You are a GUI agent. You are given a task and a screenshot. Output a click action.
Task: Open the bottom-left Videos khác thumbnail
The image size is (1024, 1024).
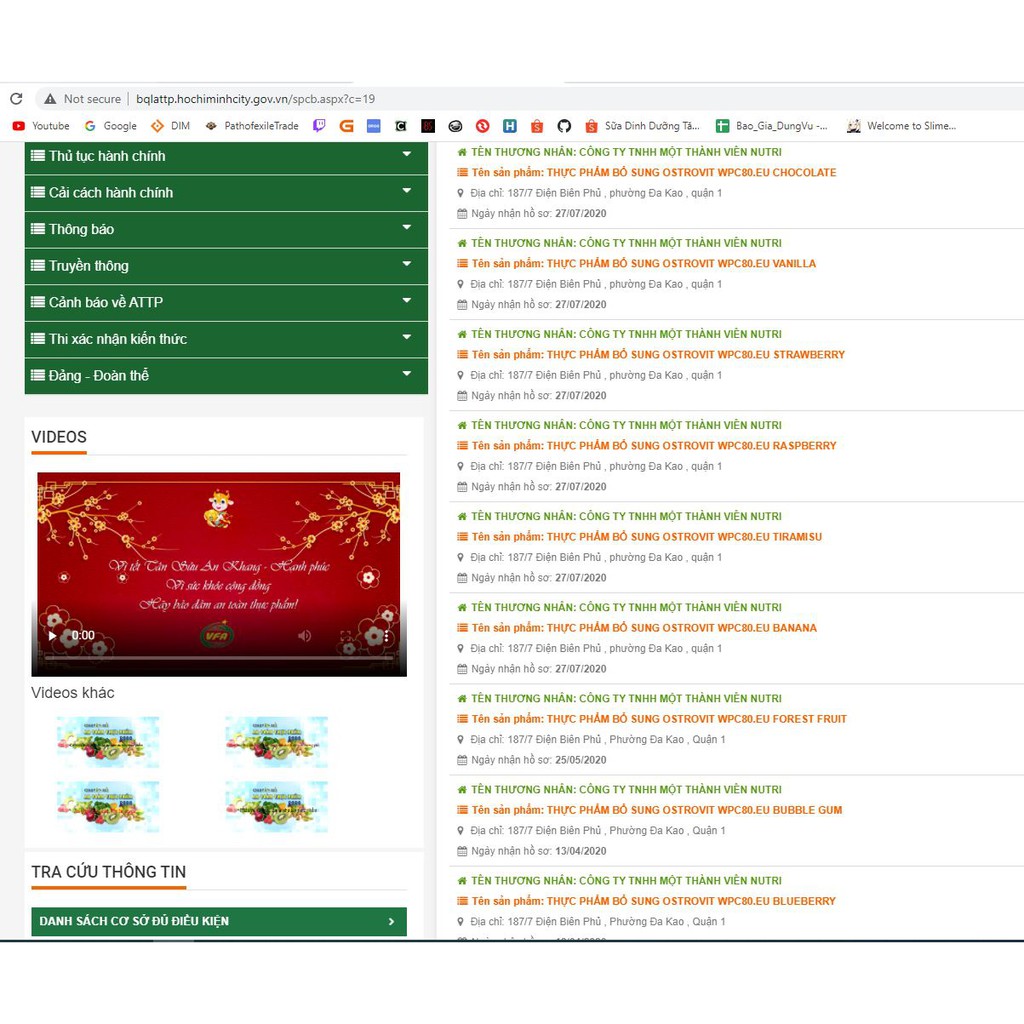108,807
